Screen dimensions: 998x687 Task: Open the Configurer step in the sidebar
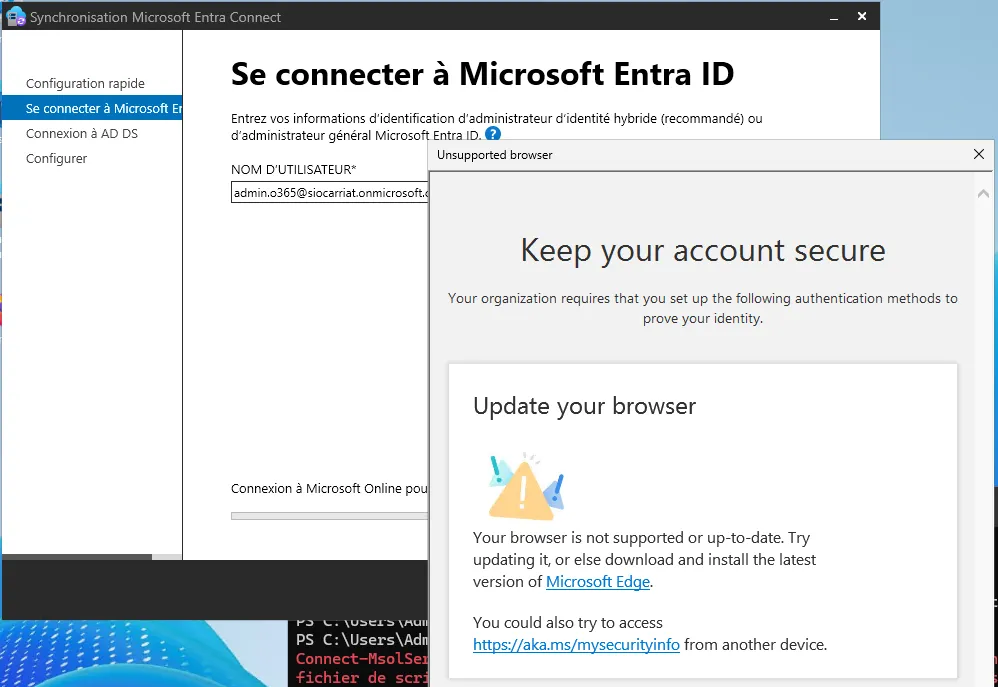[x=56, y=158]
